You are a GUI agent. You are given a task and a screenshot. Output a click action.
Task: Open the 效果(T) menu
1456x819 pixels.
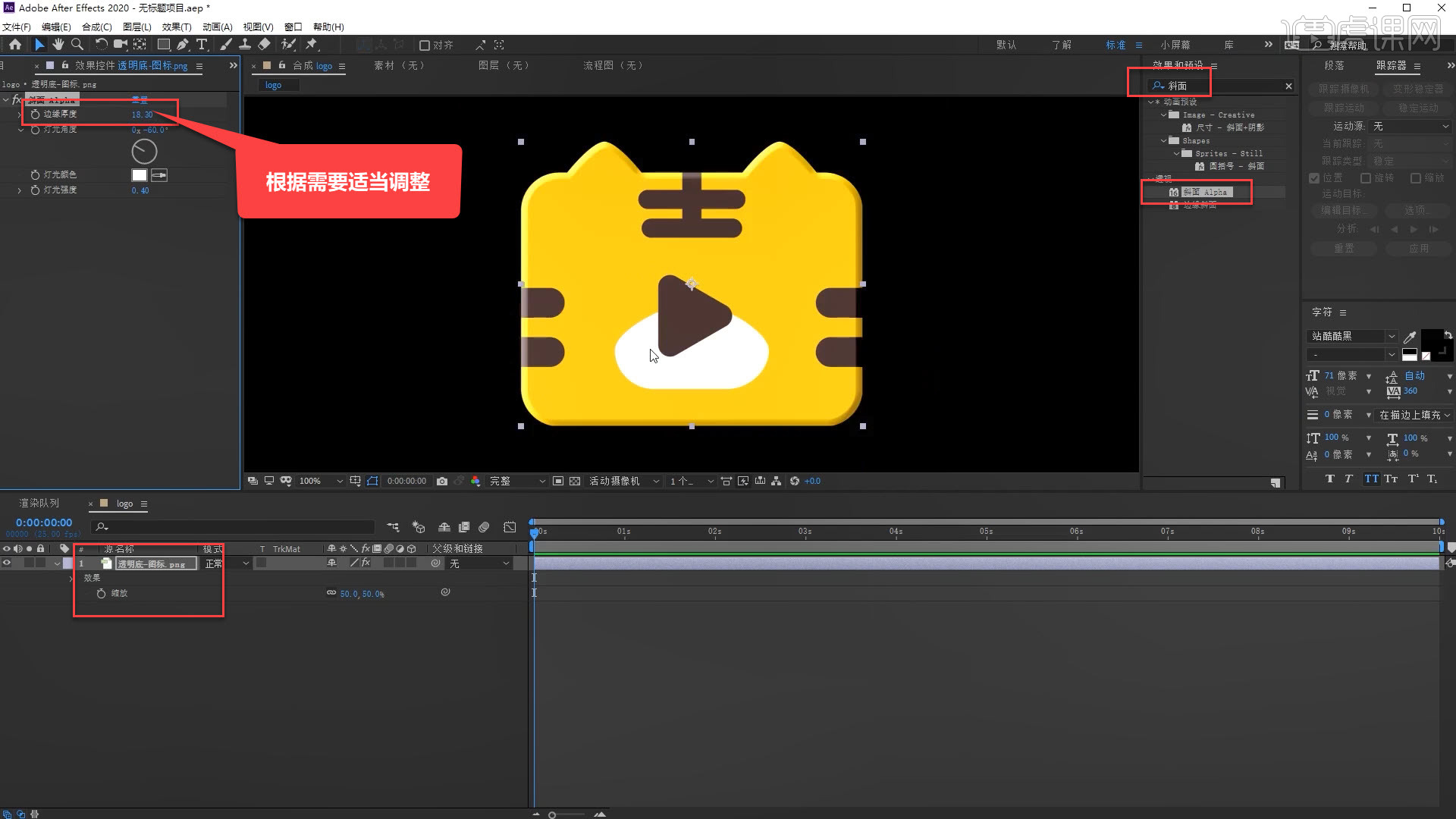coord(177,27)
